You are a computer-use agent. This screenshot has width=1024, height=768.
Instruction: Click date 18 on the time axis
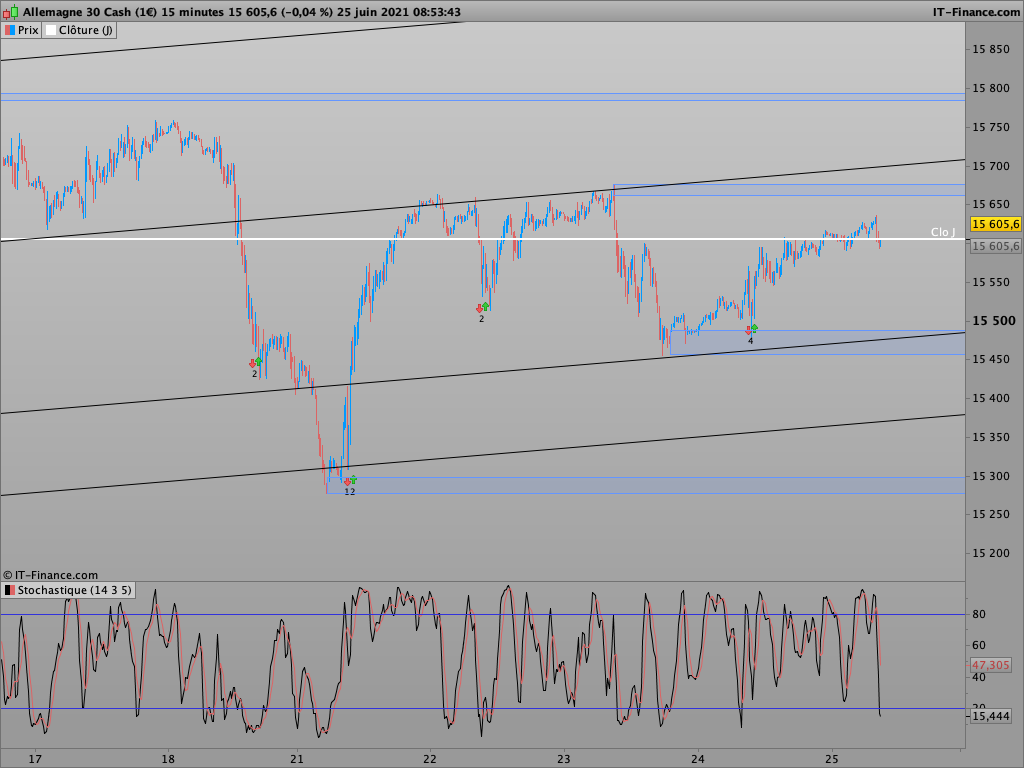[168, 759]
